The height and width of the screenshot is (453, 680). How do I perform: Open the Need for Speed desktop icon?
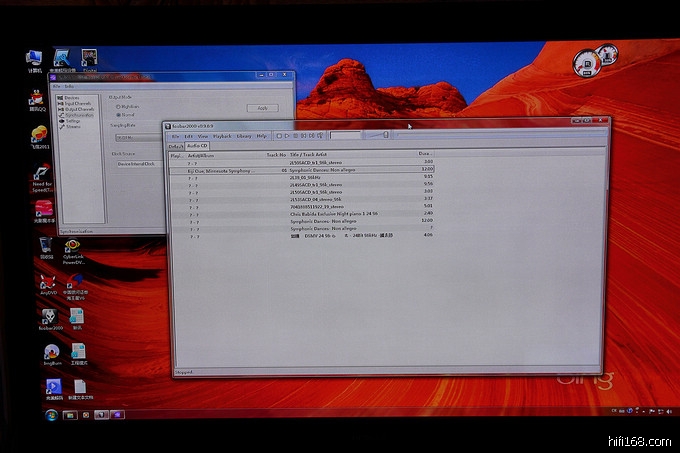click(41, 173)
